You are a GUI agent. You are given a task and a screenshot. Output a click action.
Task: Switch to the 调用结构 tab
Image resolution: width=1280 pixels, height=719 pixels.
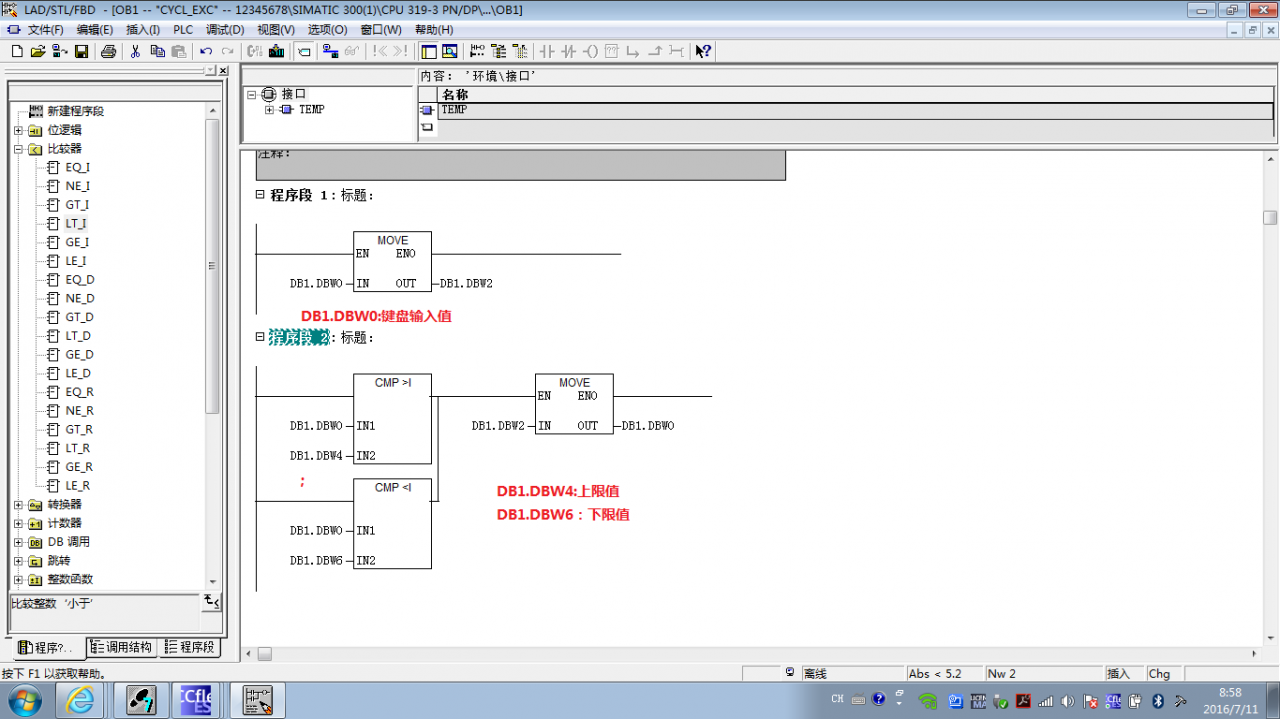(x=122, y=648)
